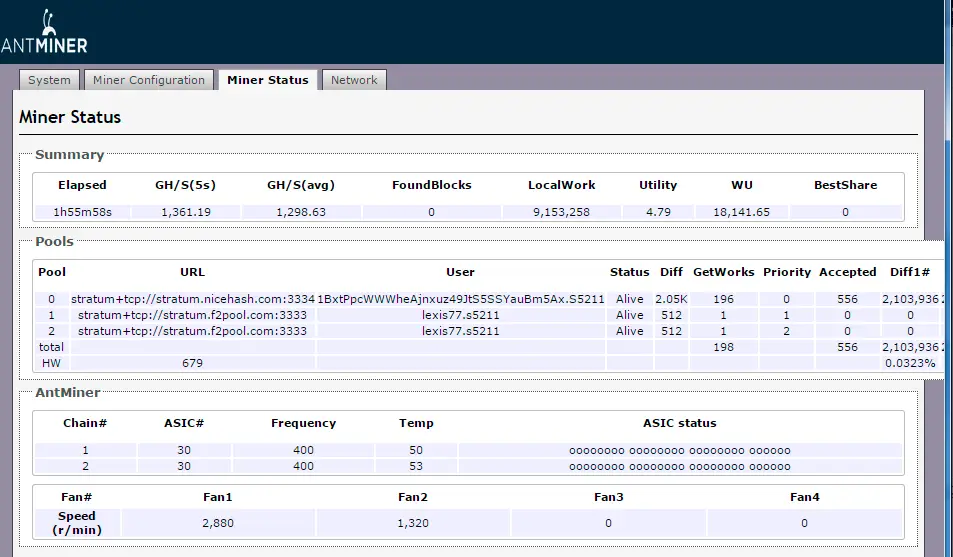The width and height of the screenshot is (953, 557).
Task: Click the LocalWork value 9,153,258
Action: click(x=562, y=212)
